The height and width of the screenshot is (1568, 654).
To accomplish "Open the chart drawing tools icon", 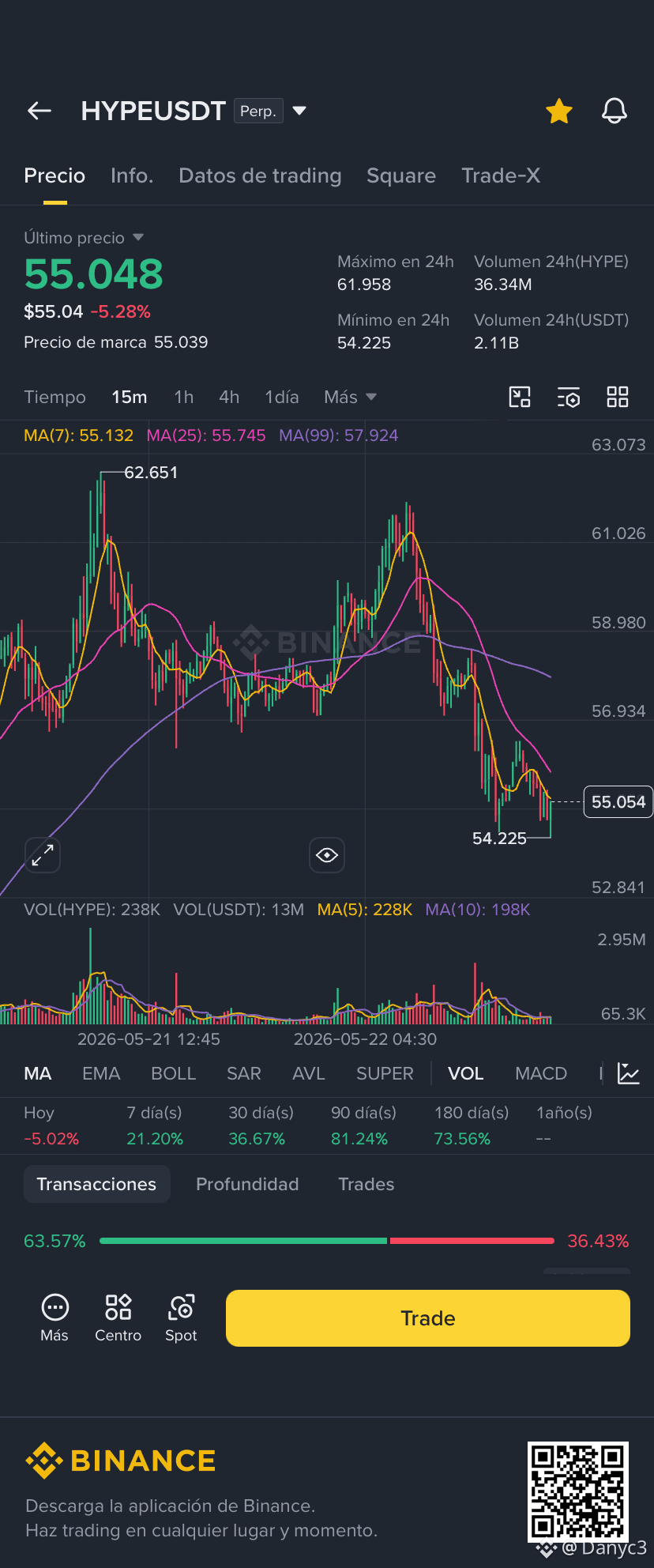I will (520, 397).
